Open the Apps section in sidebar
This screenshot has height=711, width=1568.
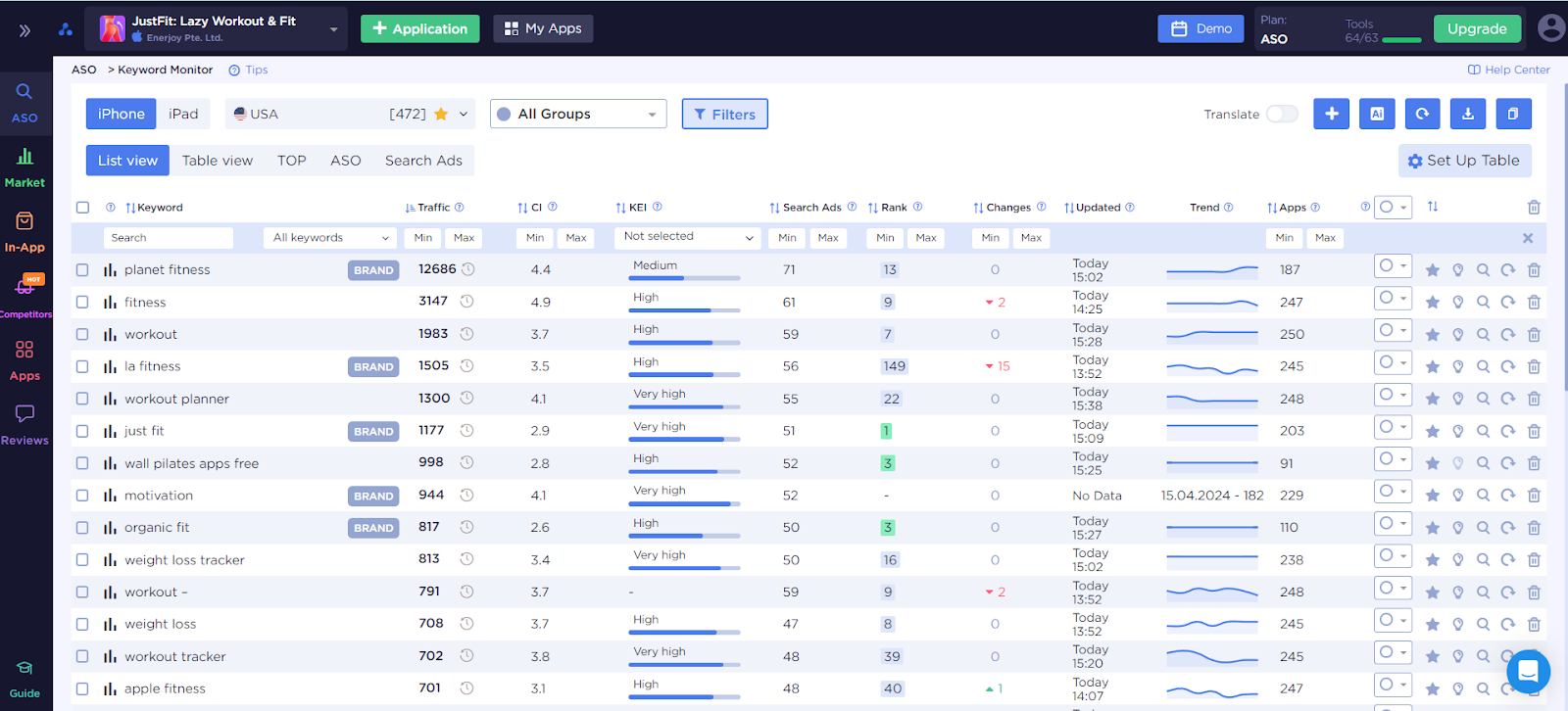click(24, 361)
